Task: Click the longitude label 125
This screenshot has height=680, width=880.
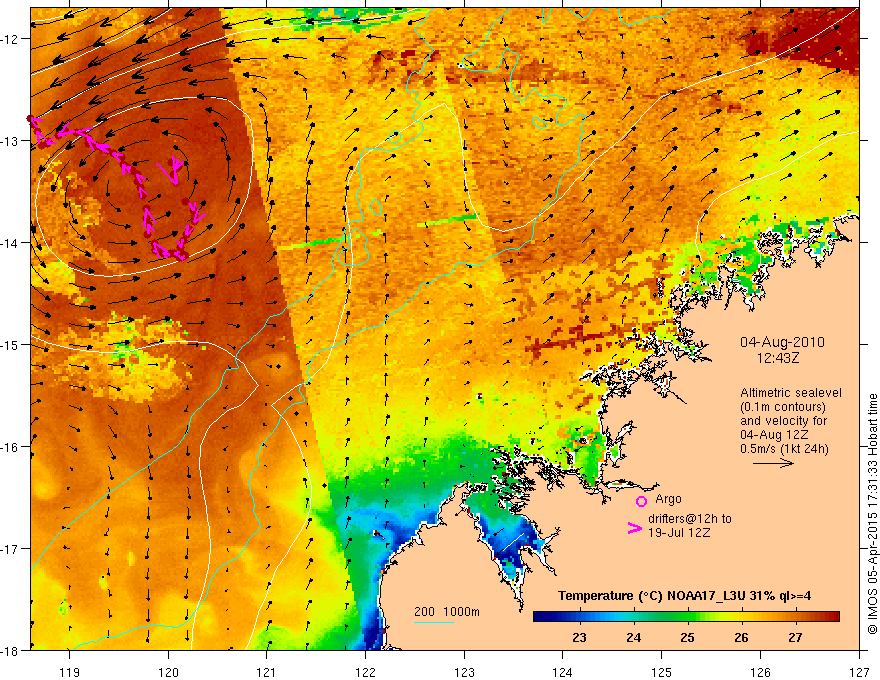Action: pos(662,672)
